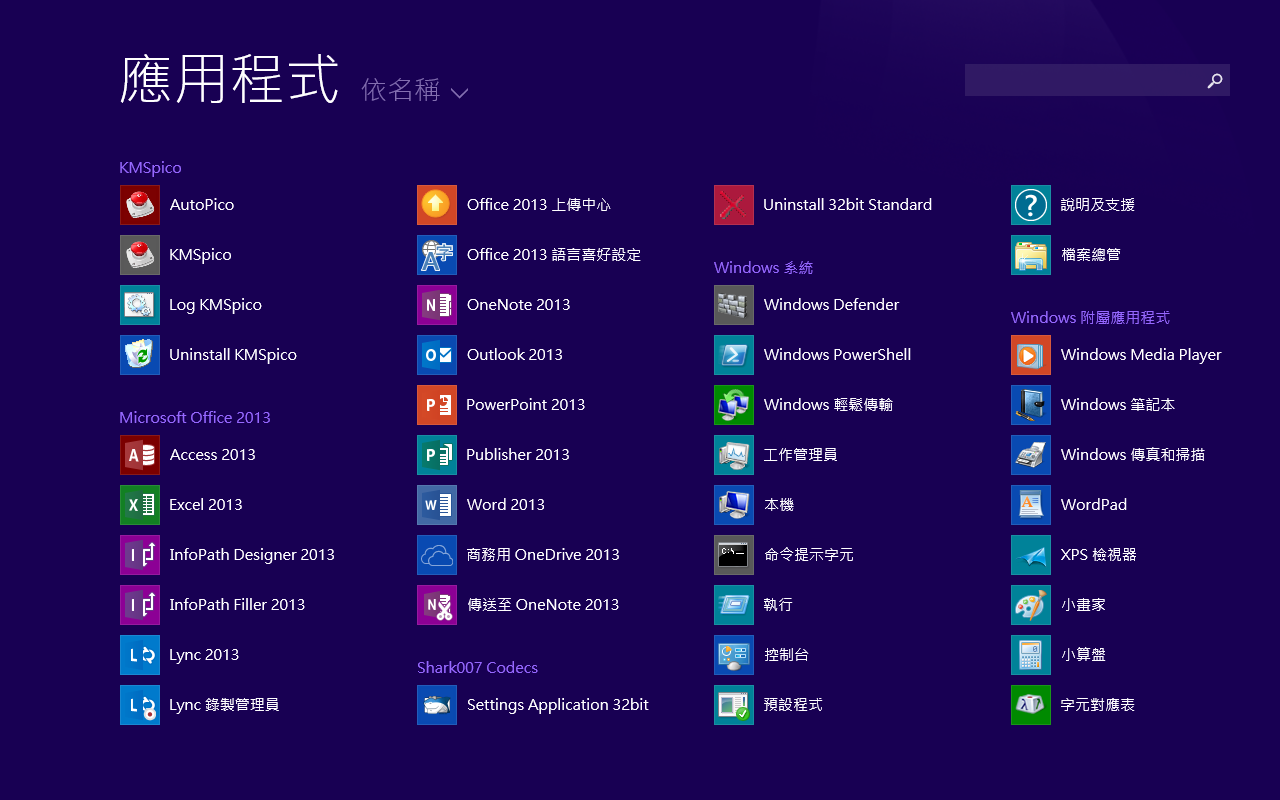Open 小算盤 calculator icon

pyautogui.click(x=1031, y=655)
